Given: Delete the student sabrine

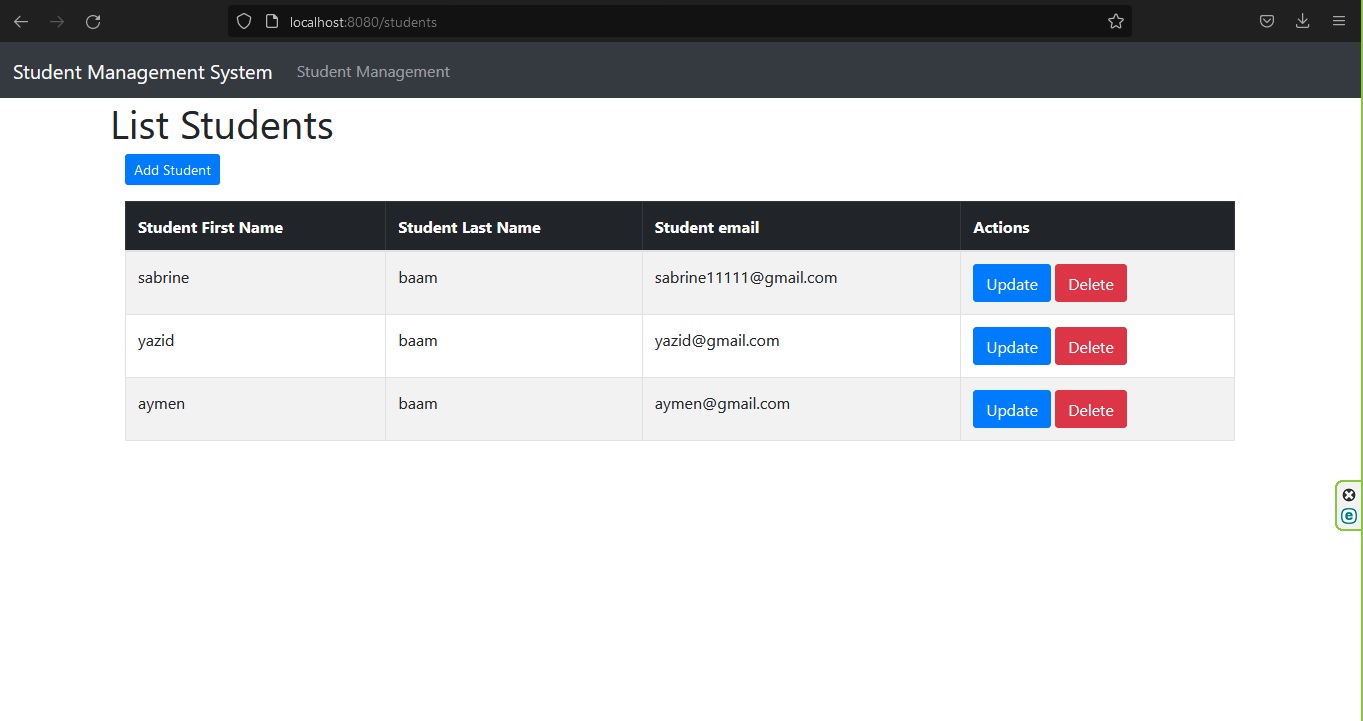Looking at the screenshot, I should [x=1090, y=284].
